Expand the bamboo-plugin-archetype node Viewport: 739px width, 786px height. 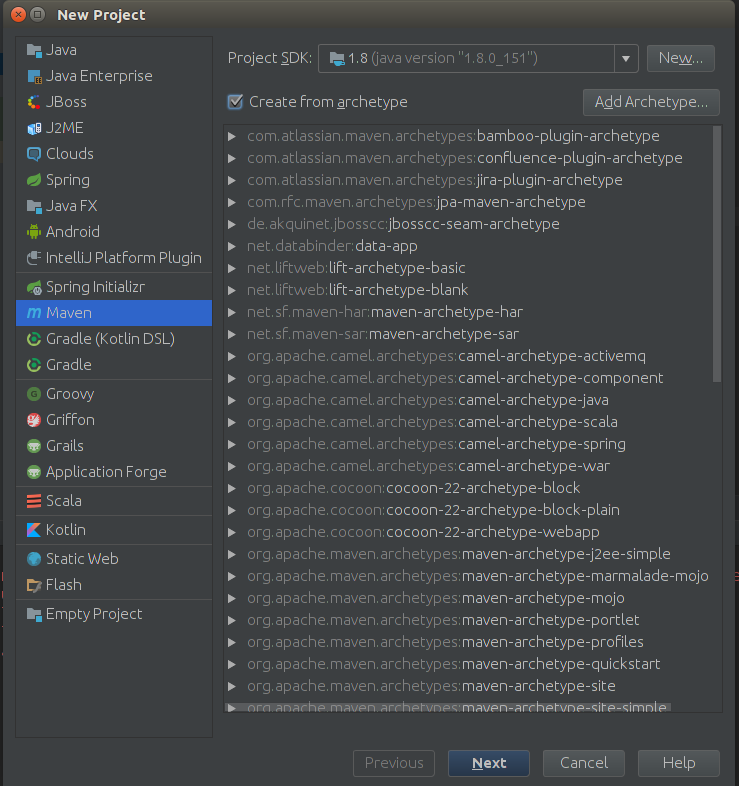coord(232,136)
